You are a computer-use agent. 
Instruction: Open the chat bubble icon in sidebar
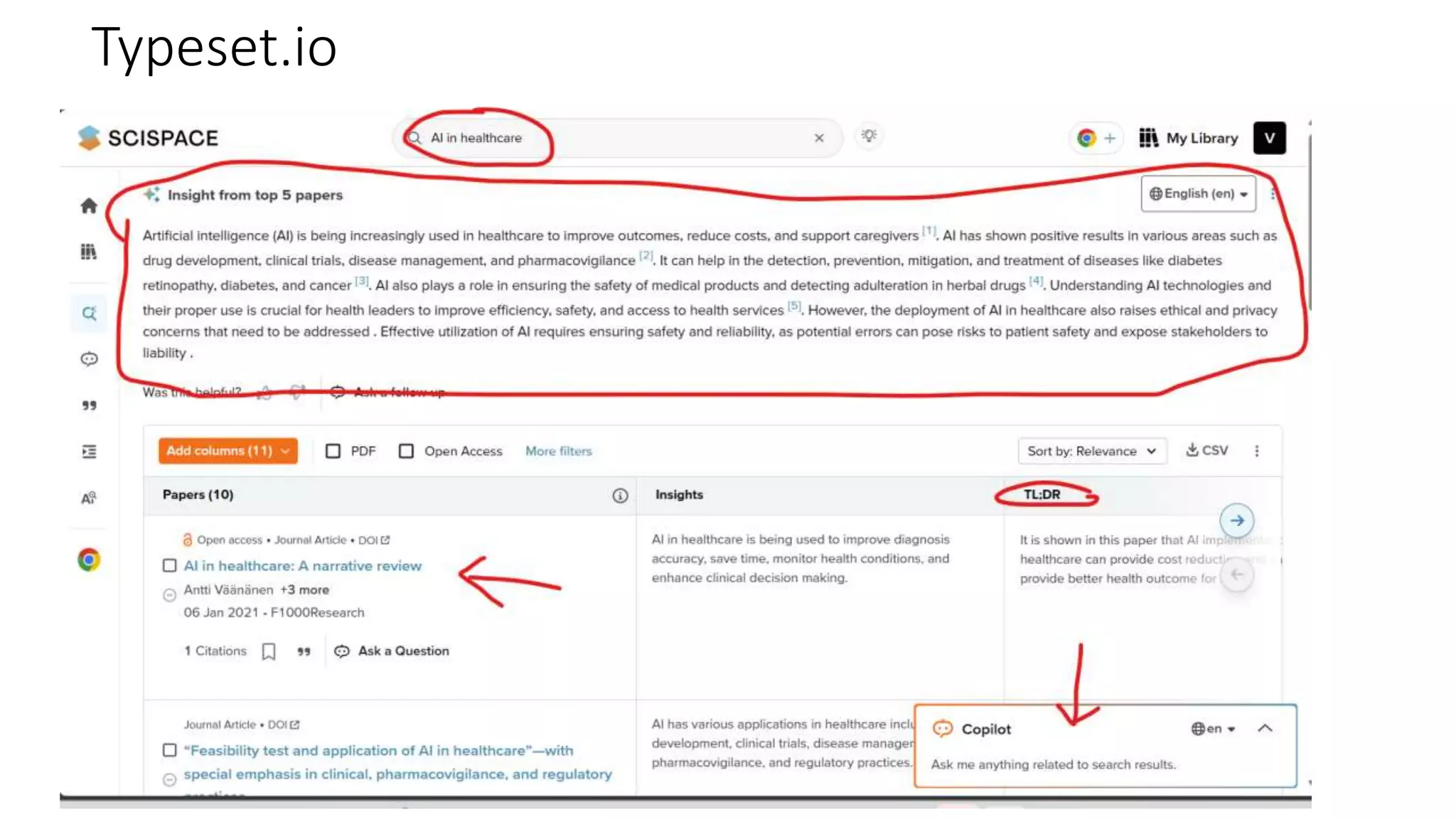click(x=89, y=359)
